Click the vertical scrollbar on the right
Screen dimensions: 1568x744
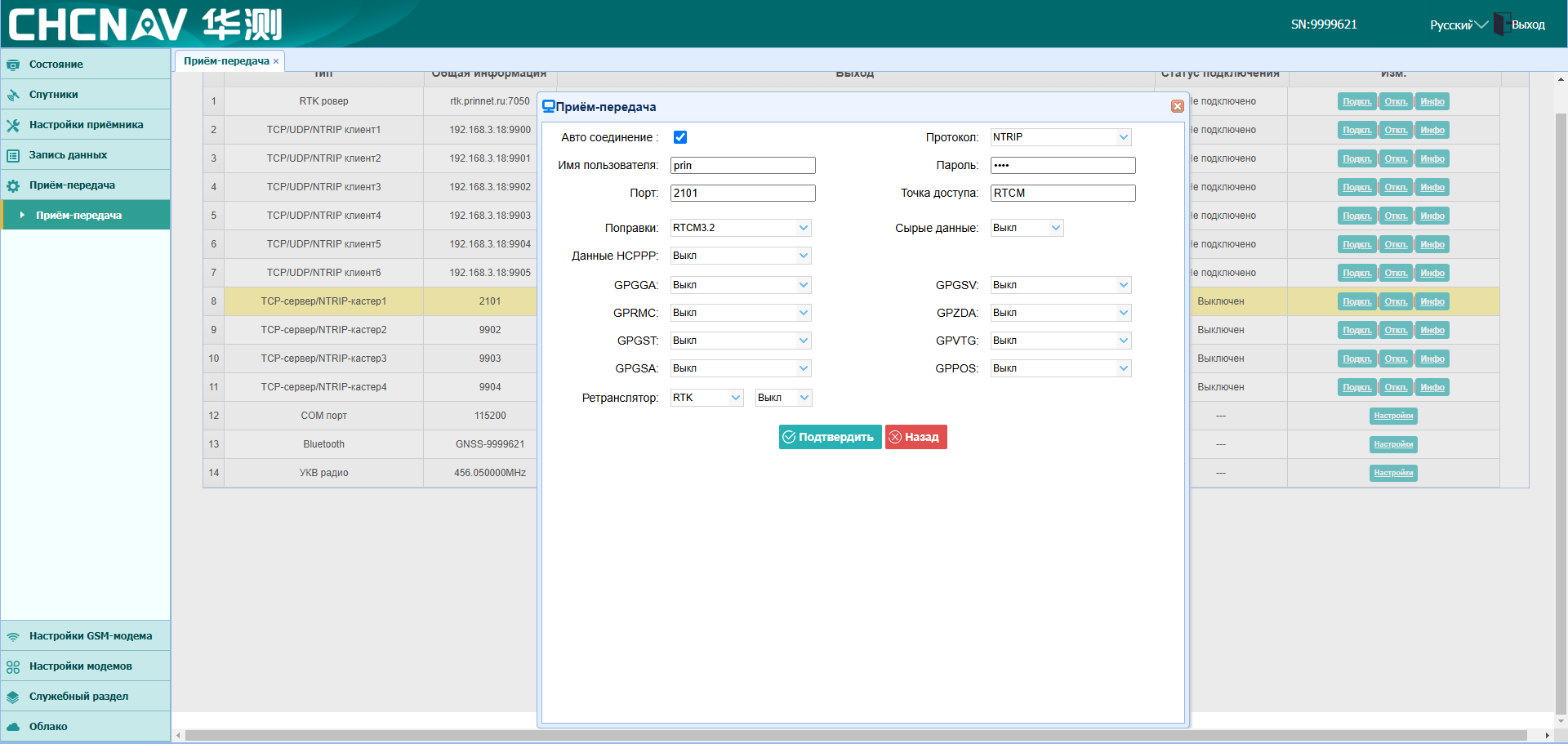1561,412
